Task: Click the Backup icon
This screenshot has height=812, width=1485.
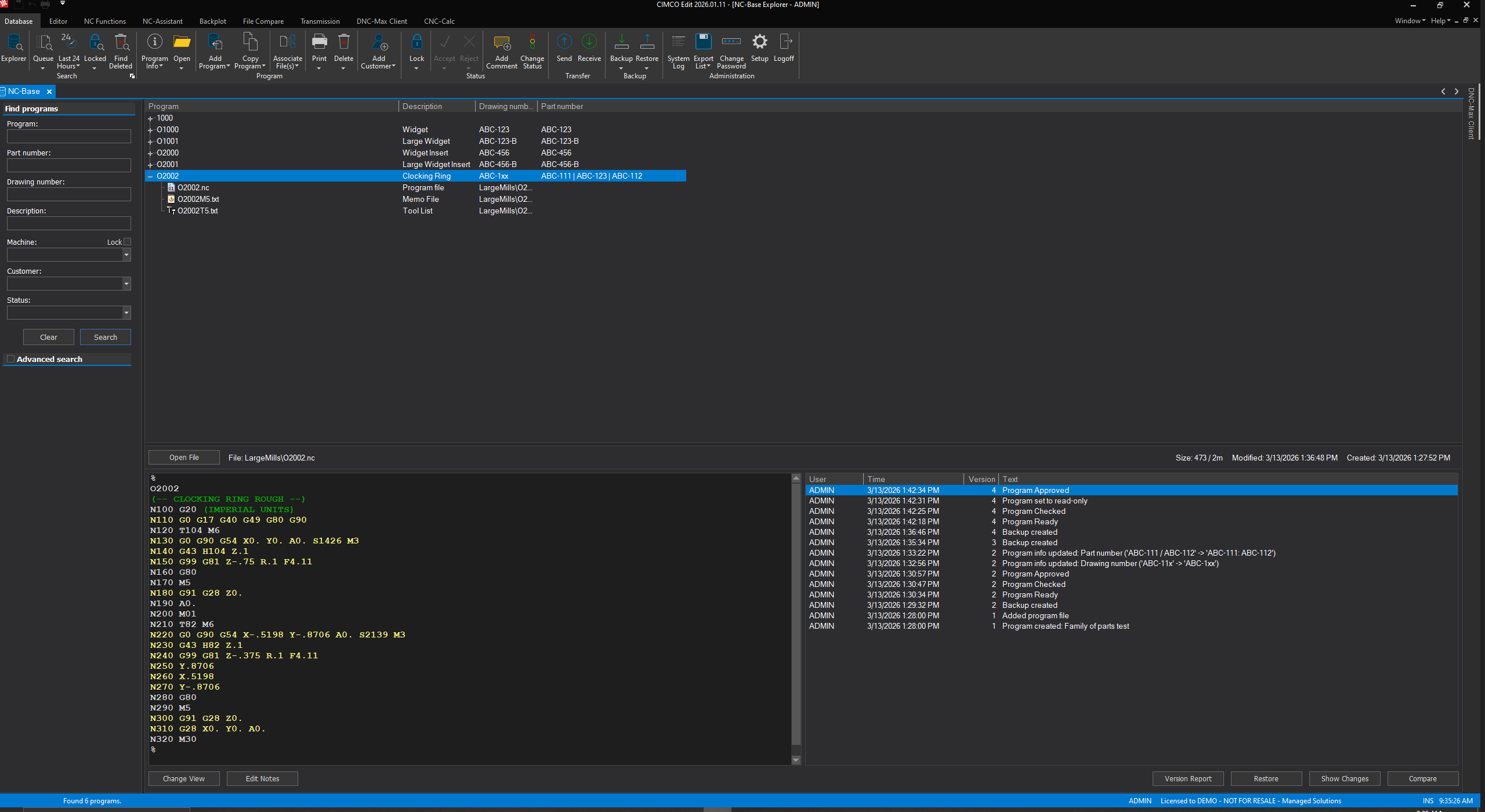Action: (621, 42)
